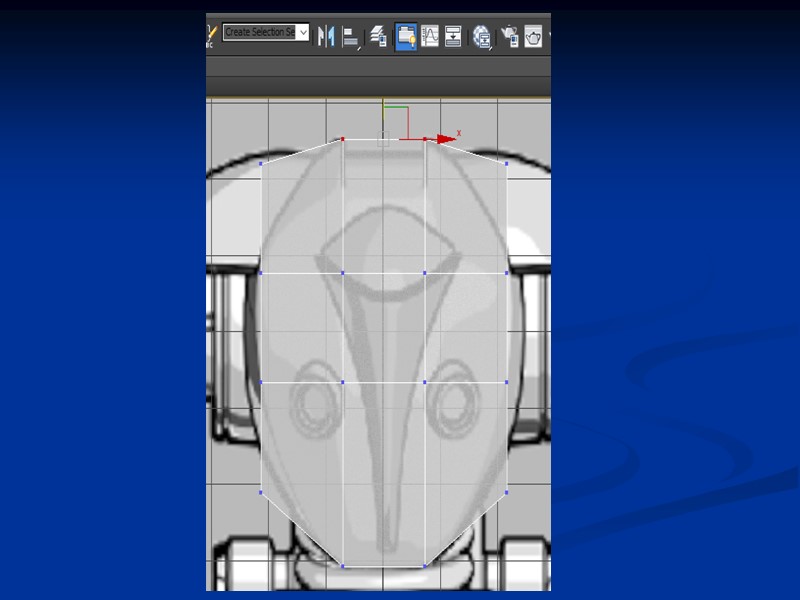800x600 pixels.
Task: Open the Curve Editor
Action: (430, 36)
